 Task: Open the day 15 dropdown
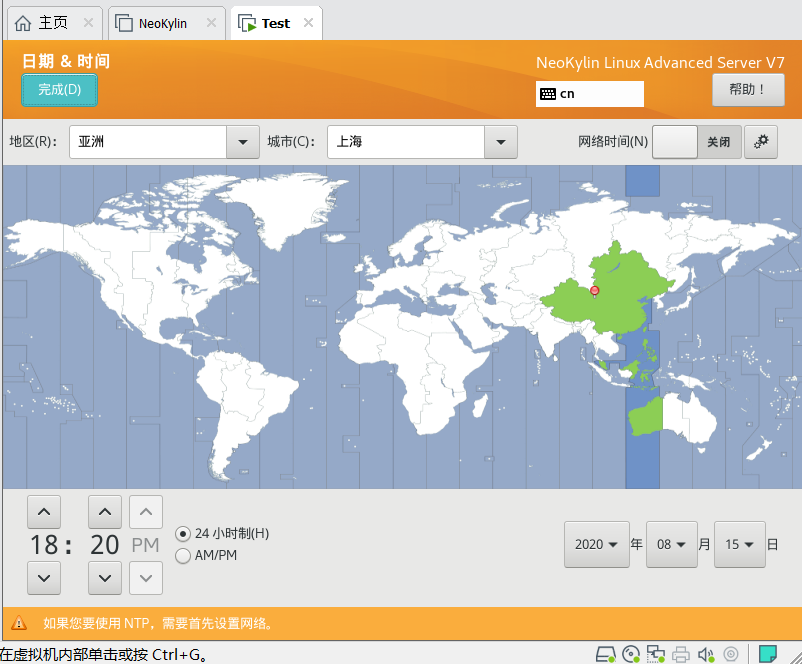(740, 544)
